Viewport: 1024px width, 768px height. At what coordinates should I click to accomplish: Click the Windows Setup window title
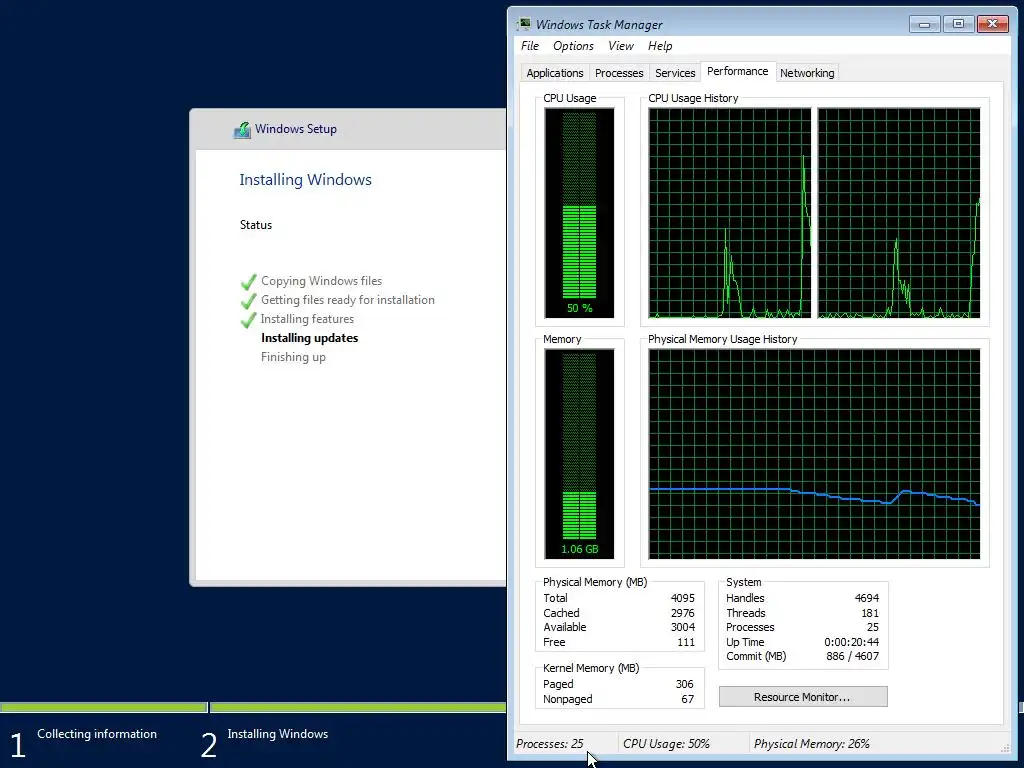coord(296,129)
